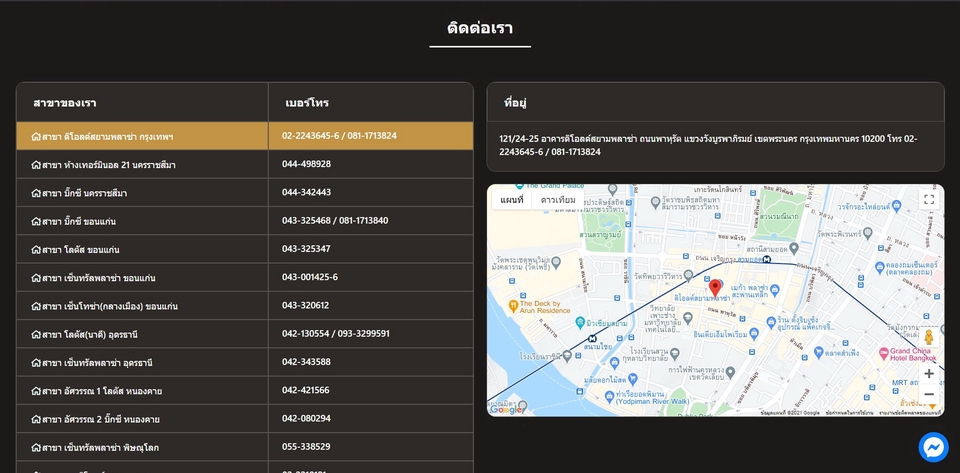Image resolution: width=960 pixels, height=473 pixels.
Task: Click the สนามไชย MRT station icon
Action: pos(591,338)
